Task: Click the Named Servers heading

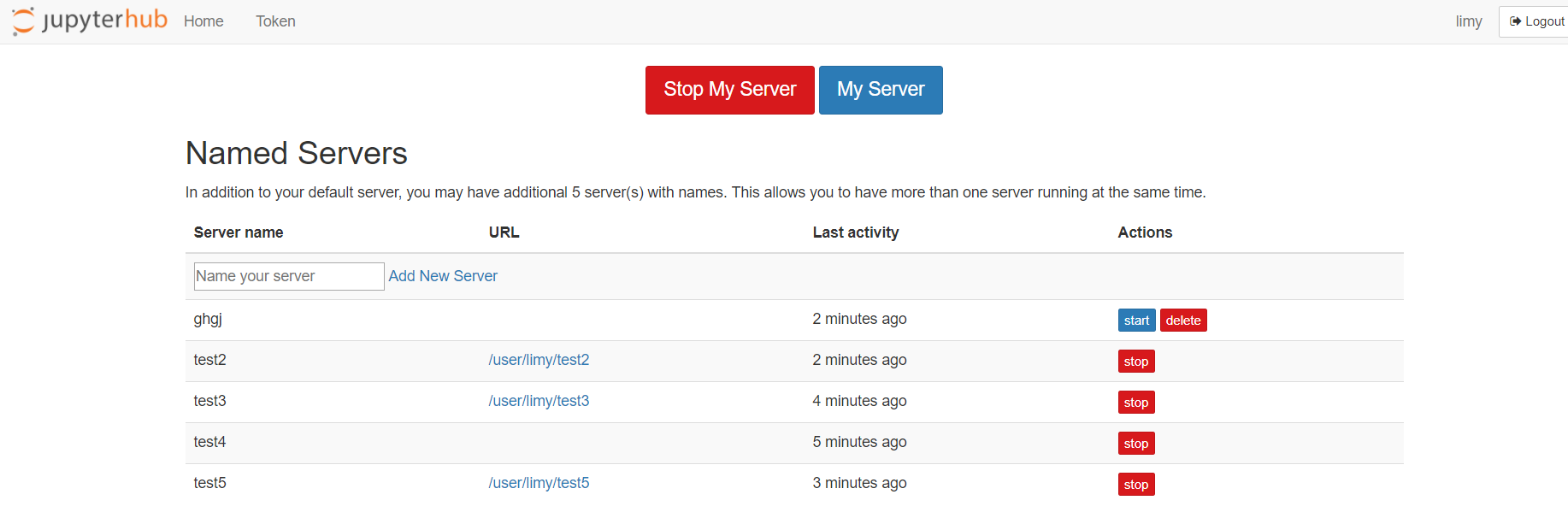Action: (x=297, y=154)
